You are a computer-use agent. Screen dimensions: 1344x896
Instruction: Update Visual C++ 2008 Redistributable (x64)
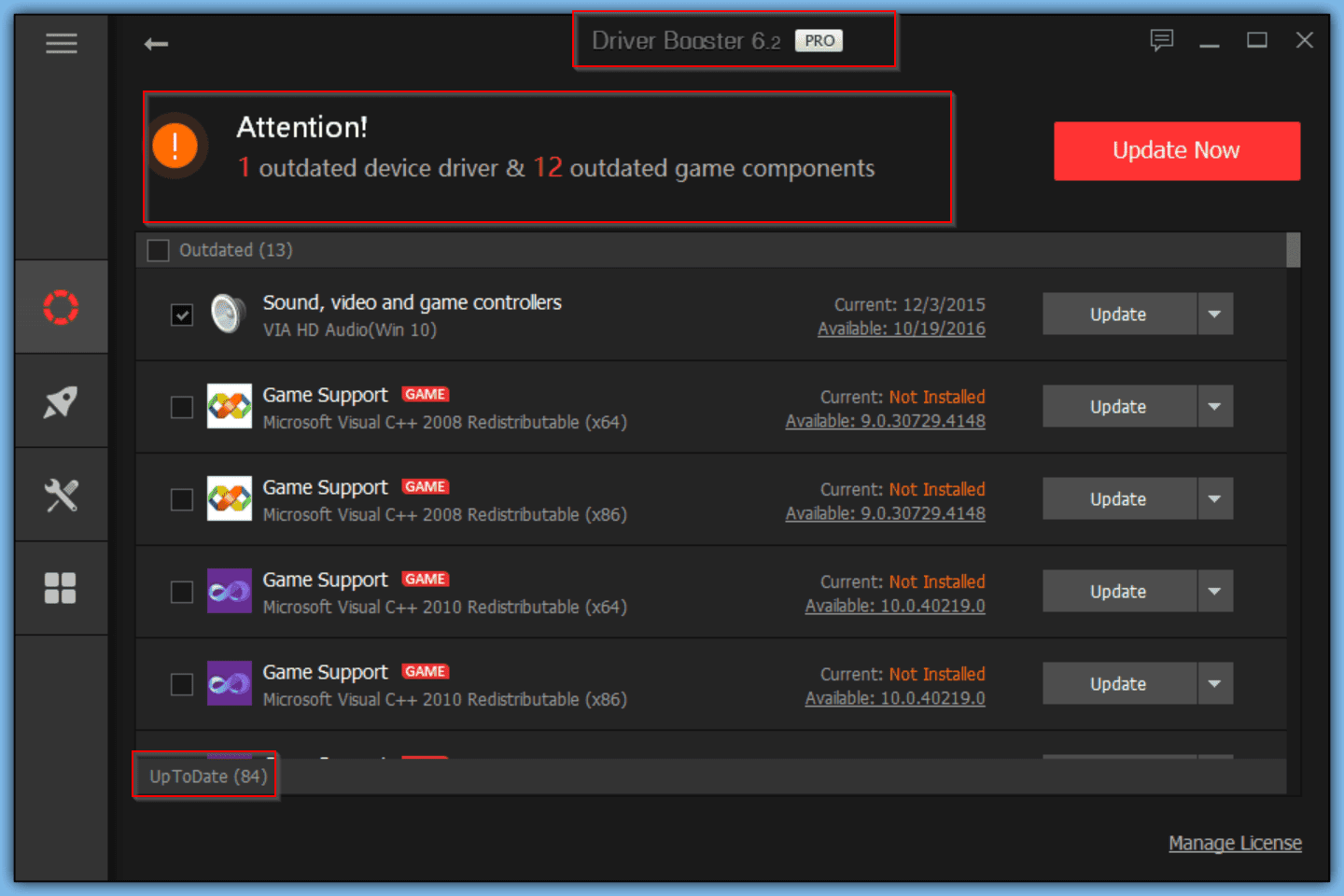point(1119,406)
